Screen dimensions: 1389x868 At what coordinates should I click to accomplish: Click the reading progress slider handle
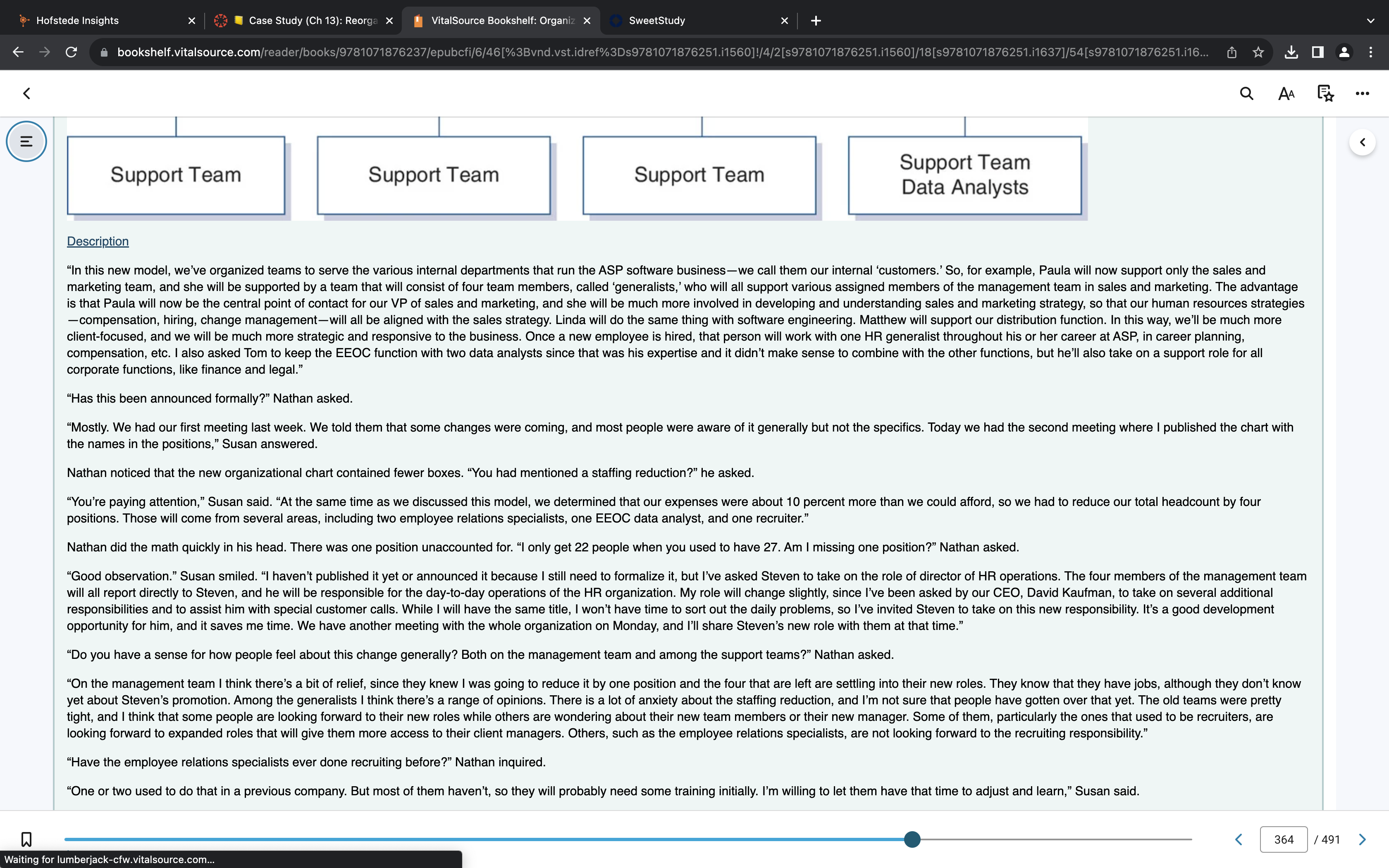[912, 839]
